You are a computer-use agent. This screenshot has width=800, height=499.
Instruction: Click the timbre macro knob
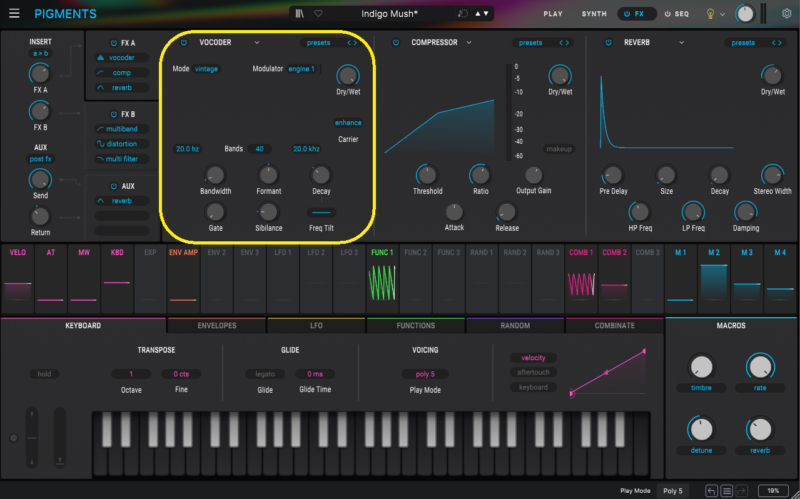pos(701,366)
